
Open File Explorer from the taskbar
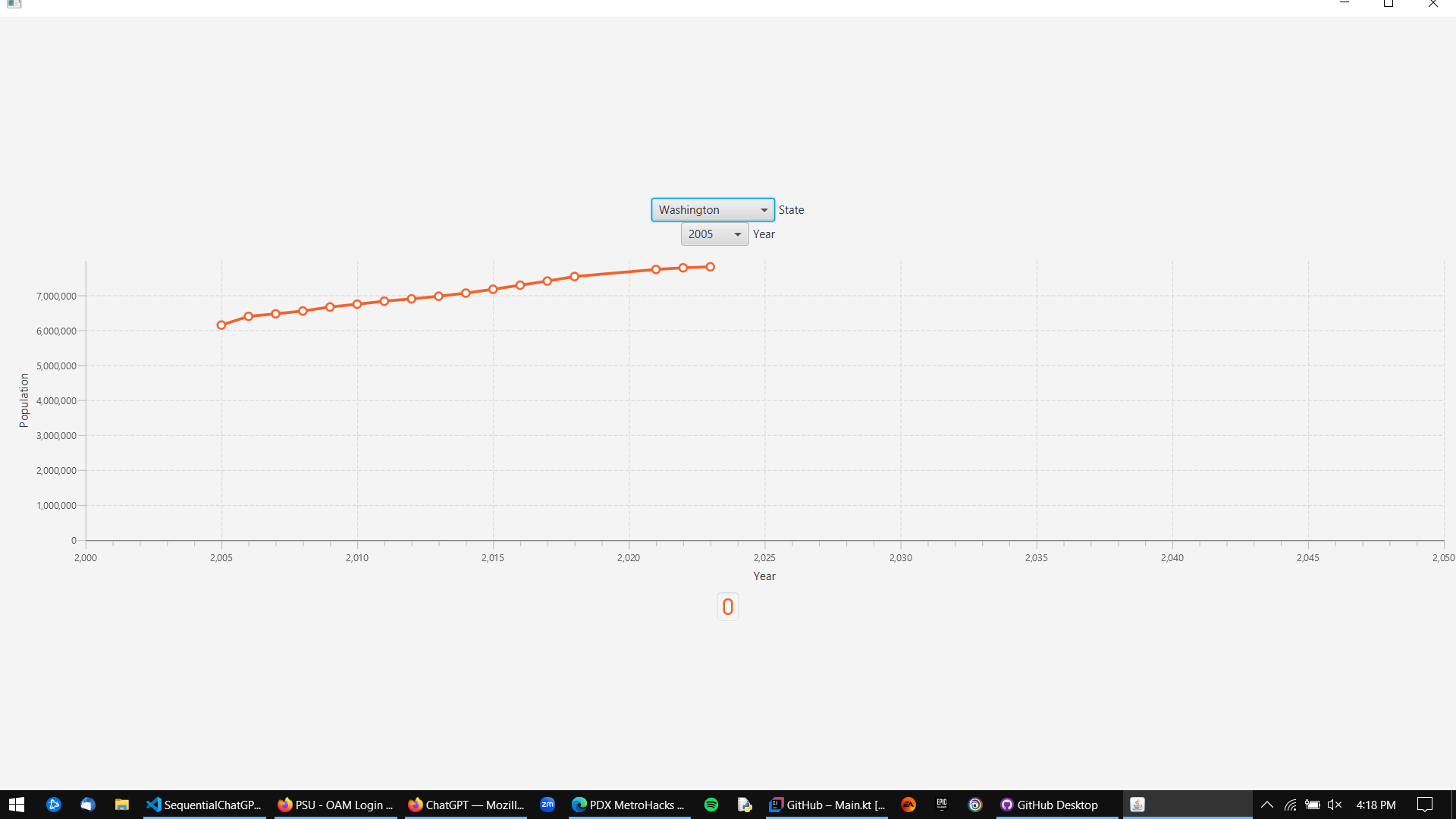coord(121,805)
